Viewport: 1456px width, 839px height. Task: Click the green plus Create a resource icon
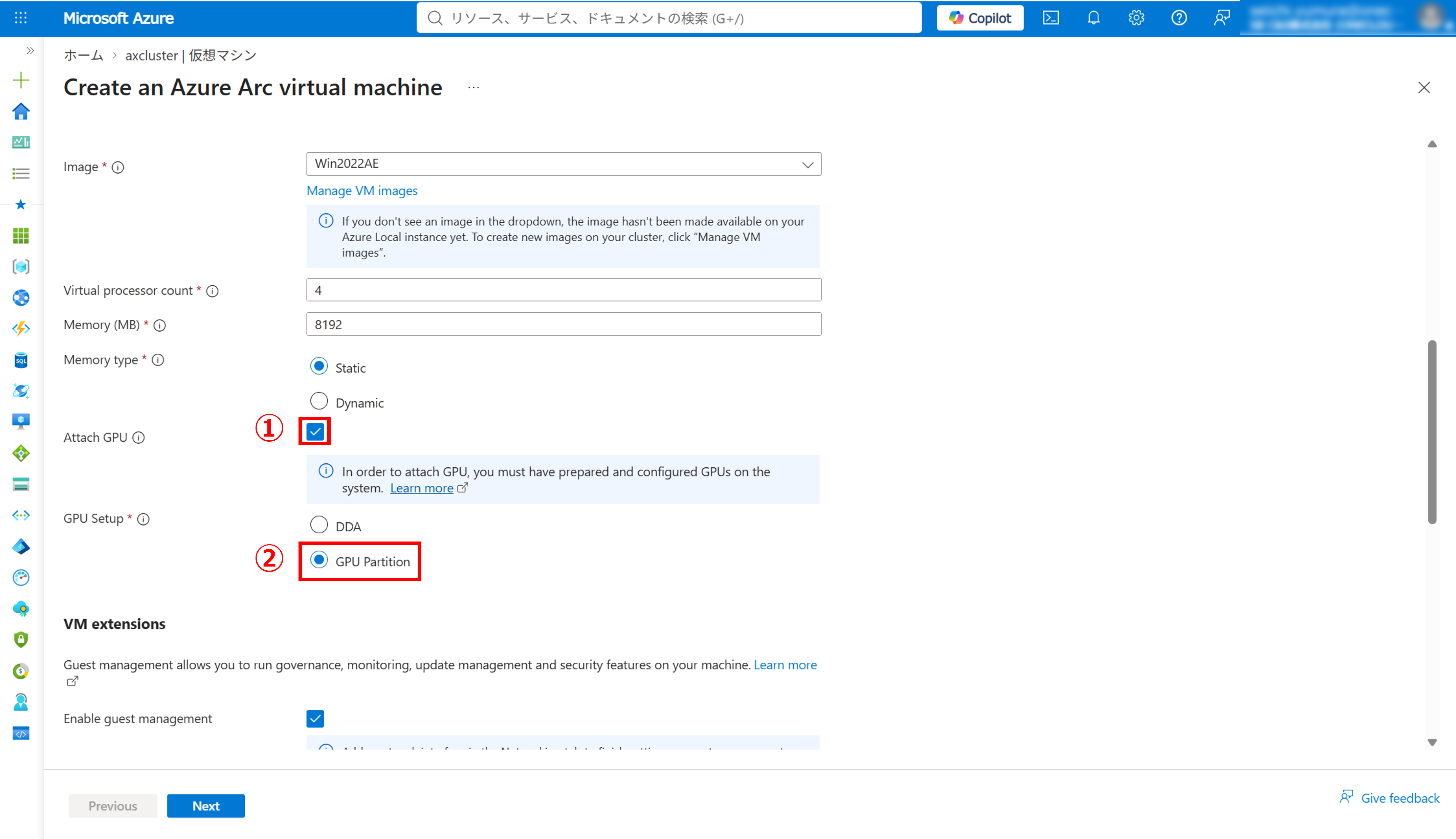[x=21, y=80]
